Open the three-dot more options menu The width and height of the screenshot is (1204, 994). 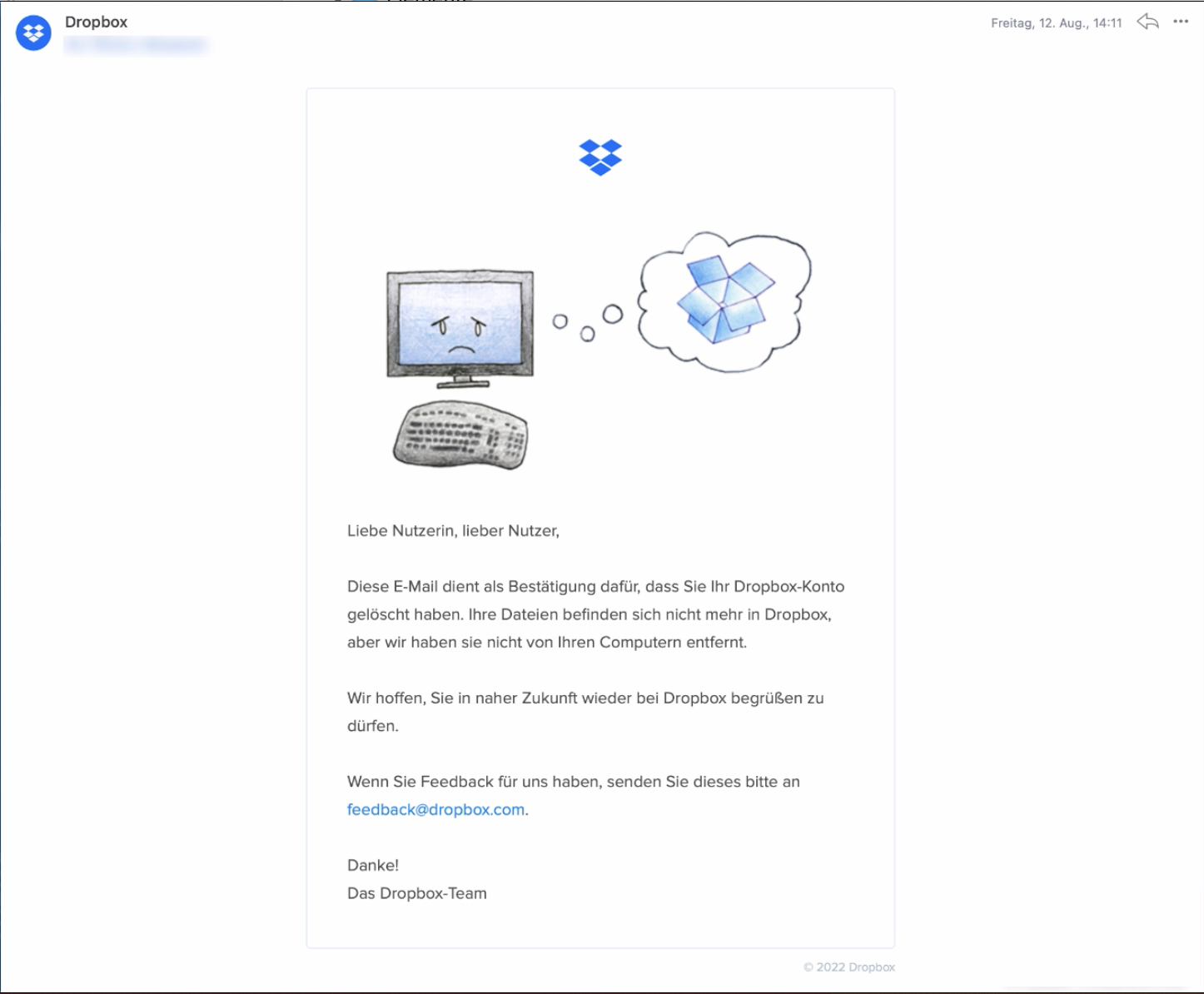[1181, 22]
